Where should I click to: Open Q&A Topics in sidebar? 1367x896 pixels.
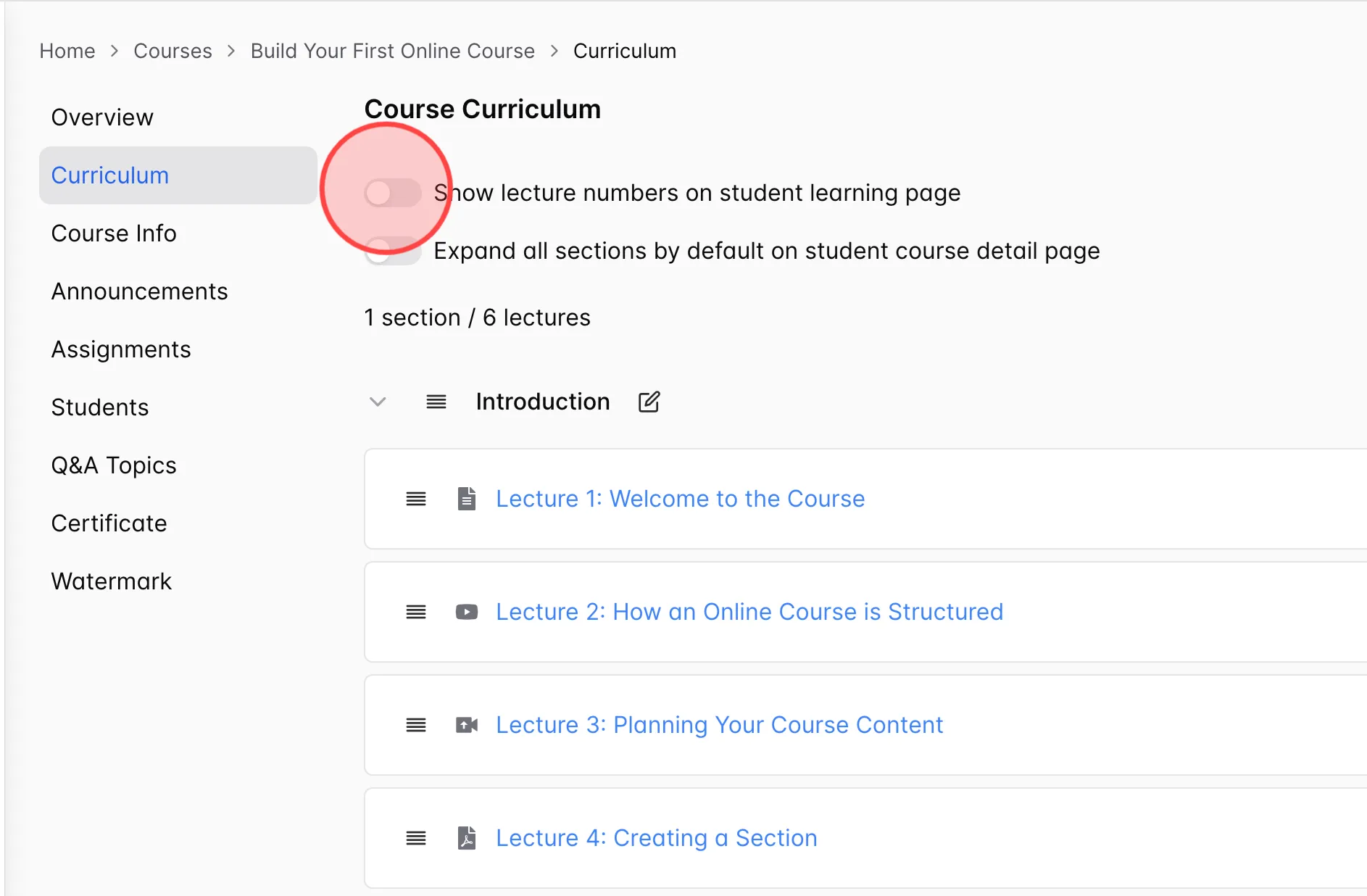coord(178,465)
